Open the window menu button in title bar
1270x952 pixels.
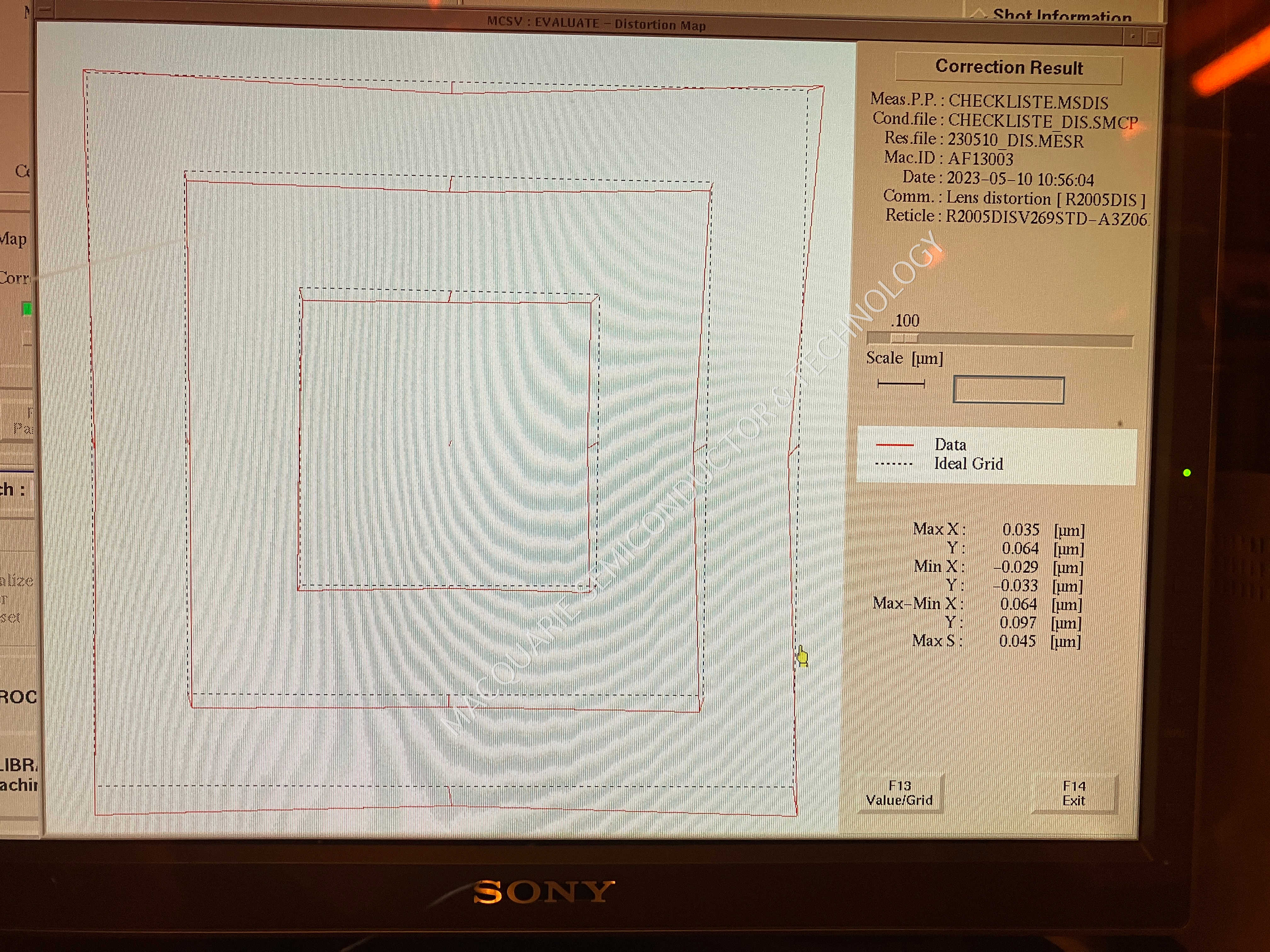point(45,10)
